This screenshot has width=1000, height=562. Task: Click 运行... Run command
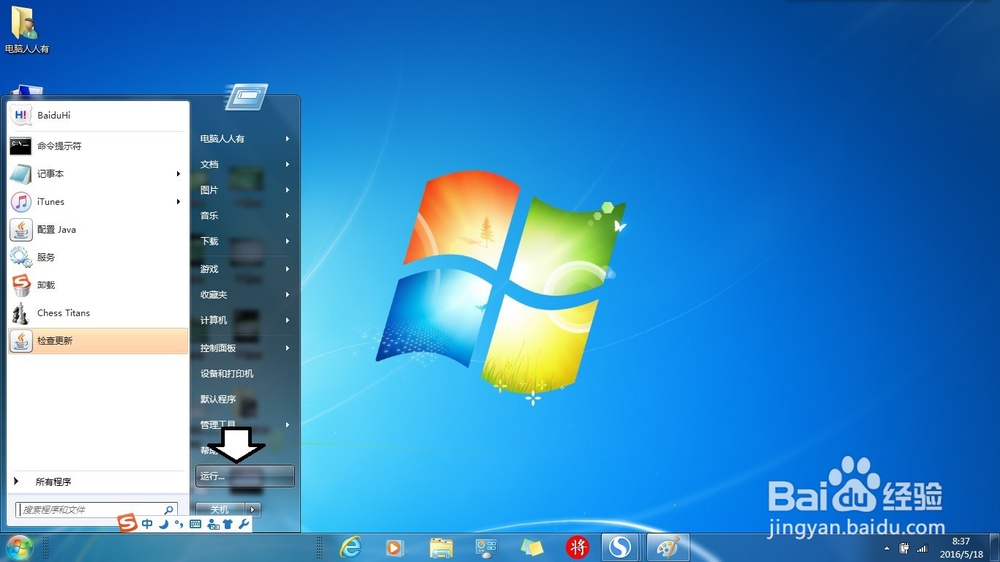click(245, 476)
